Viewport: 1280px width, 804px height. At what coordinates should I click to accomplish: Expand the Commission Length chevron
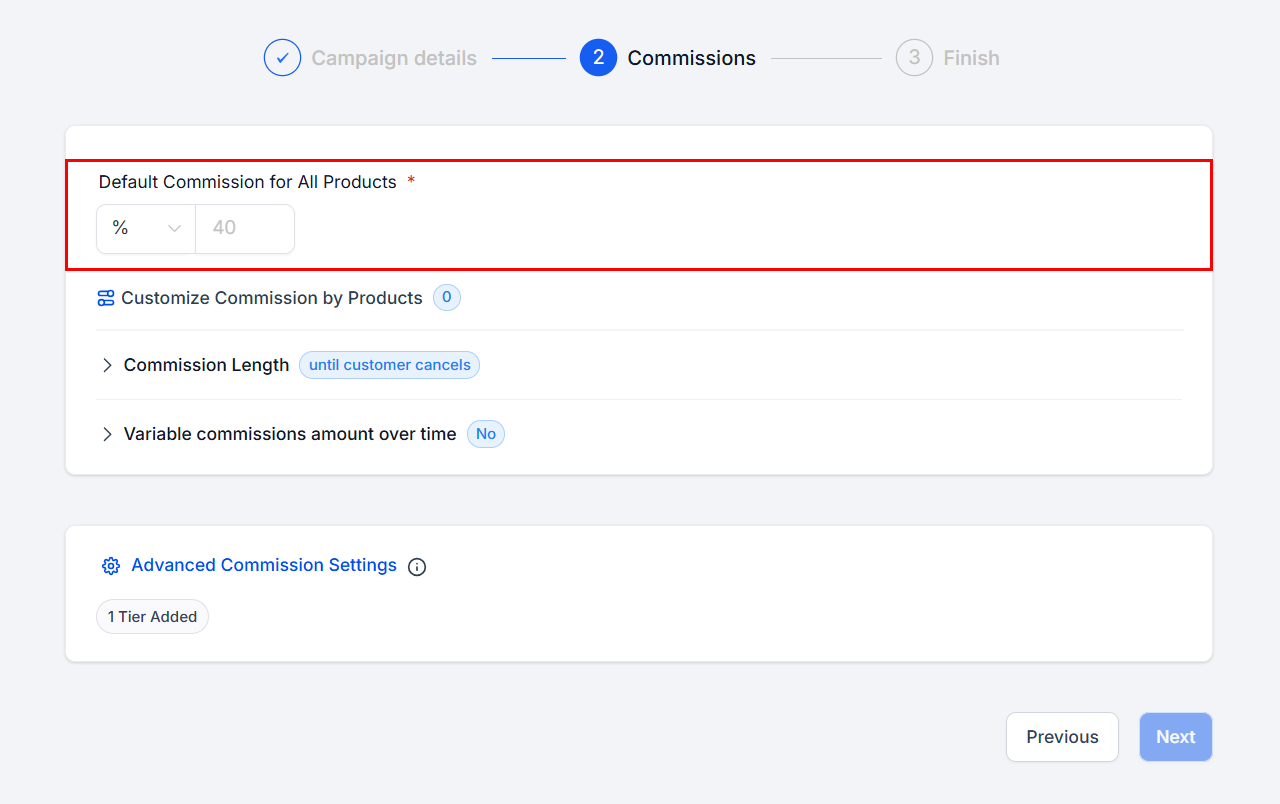(107, 366)
